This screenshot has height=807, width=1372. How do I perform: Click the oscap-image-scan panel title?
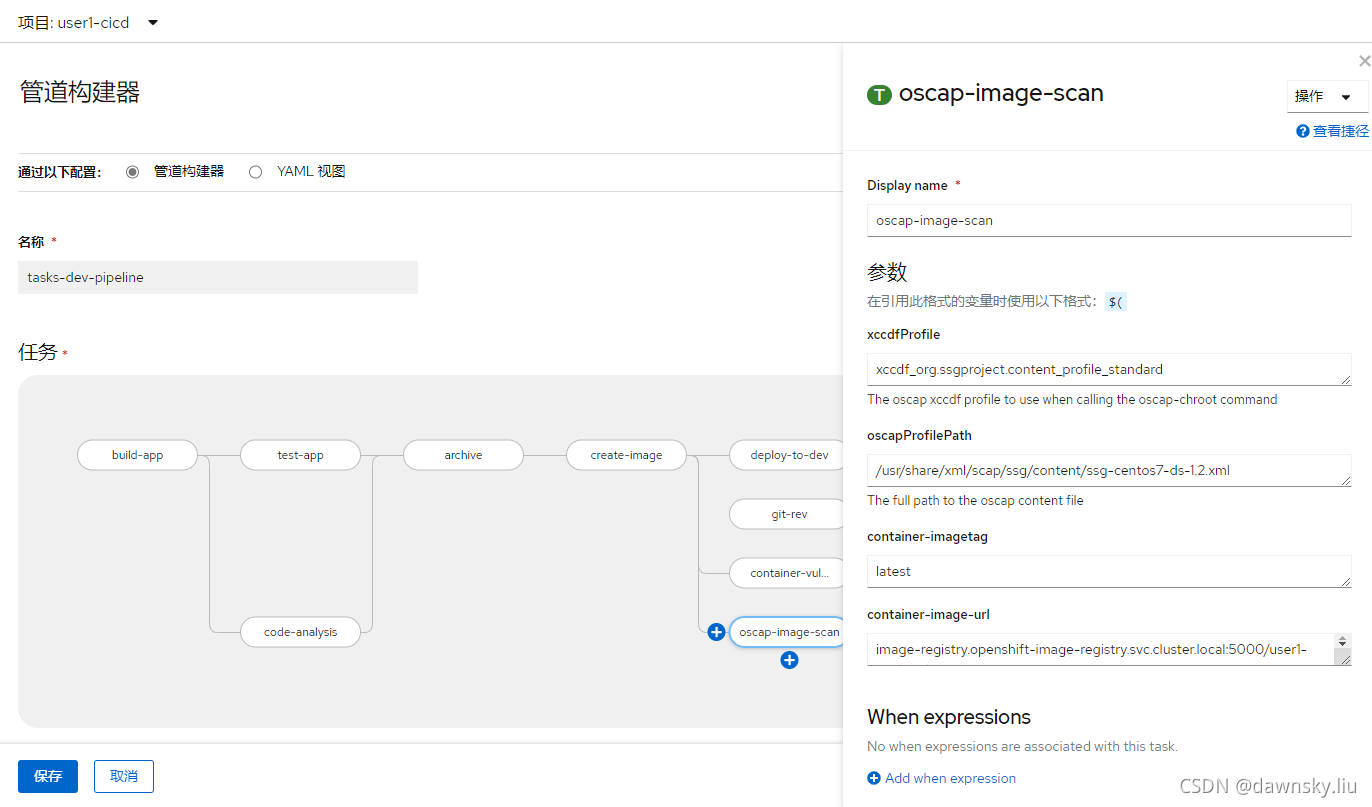tap(1001, 94)
